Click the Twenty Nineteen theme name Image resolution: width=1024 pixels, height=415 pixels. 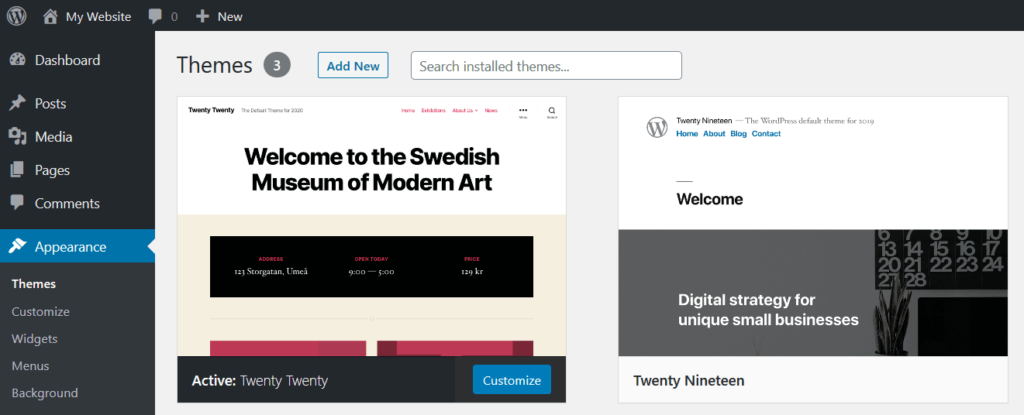688,380
